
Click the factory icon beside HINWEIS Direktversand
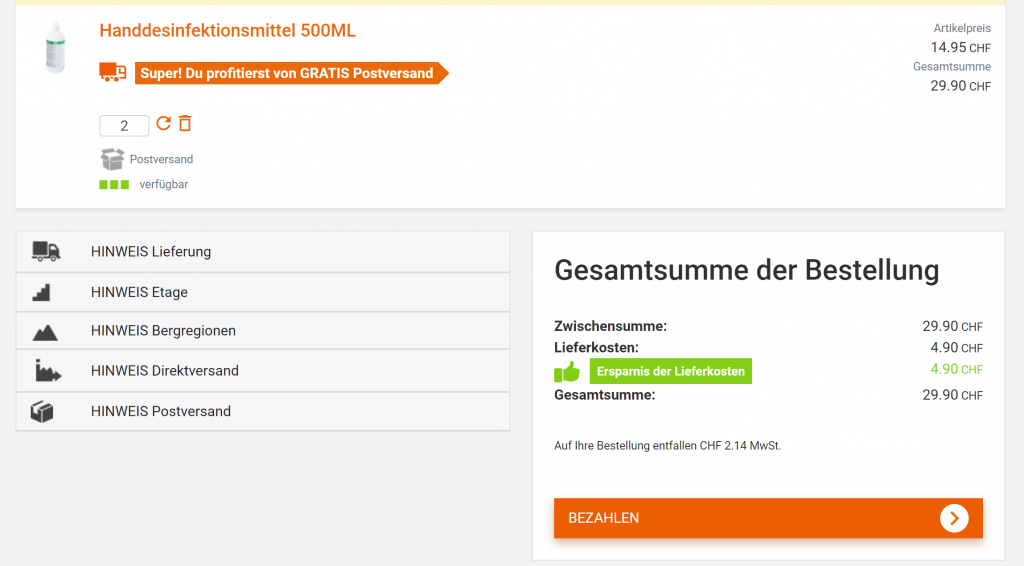tap(47, 371)
